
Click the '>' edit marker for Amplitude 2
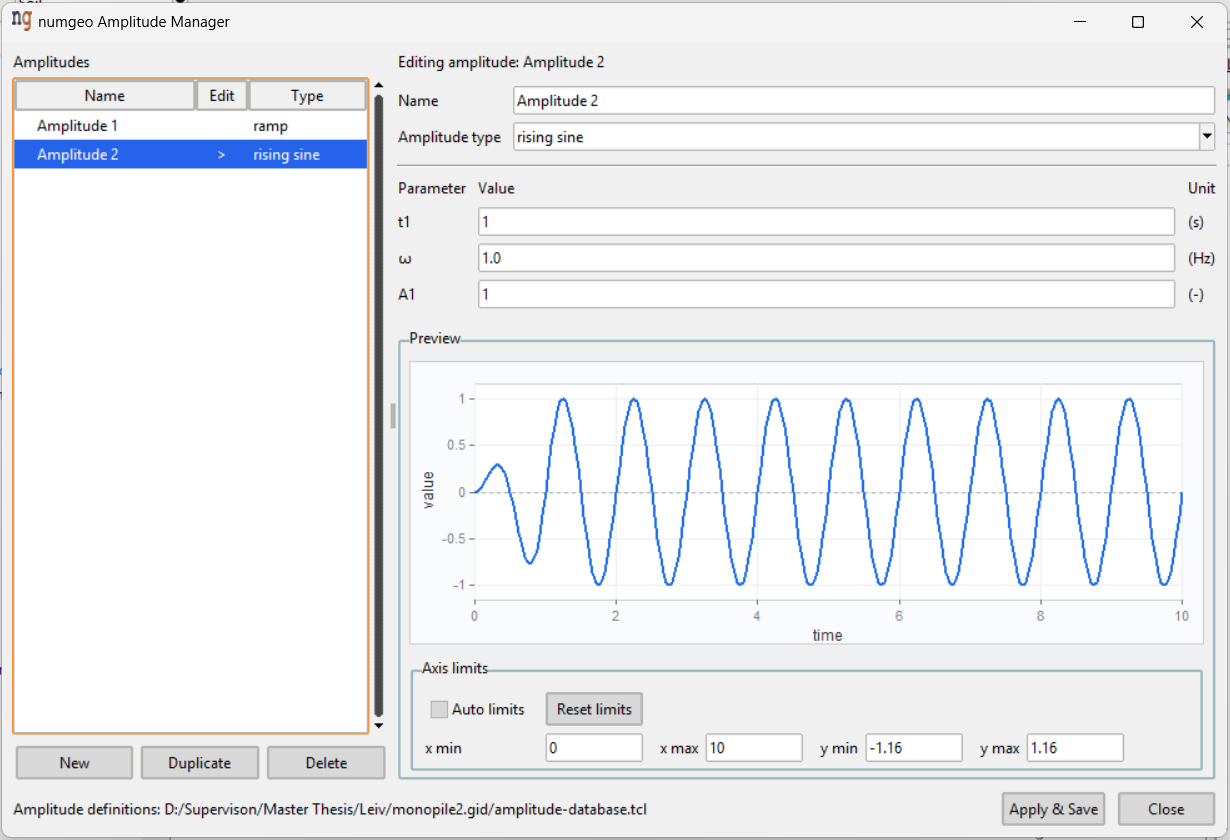(x=221, y=154)
